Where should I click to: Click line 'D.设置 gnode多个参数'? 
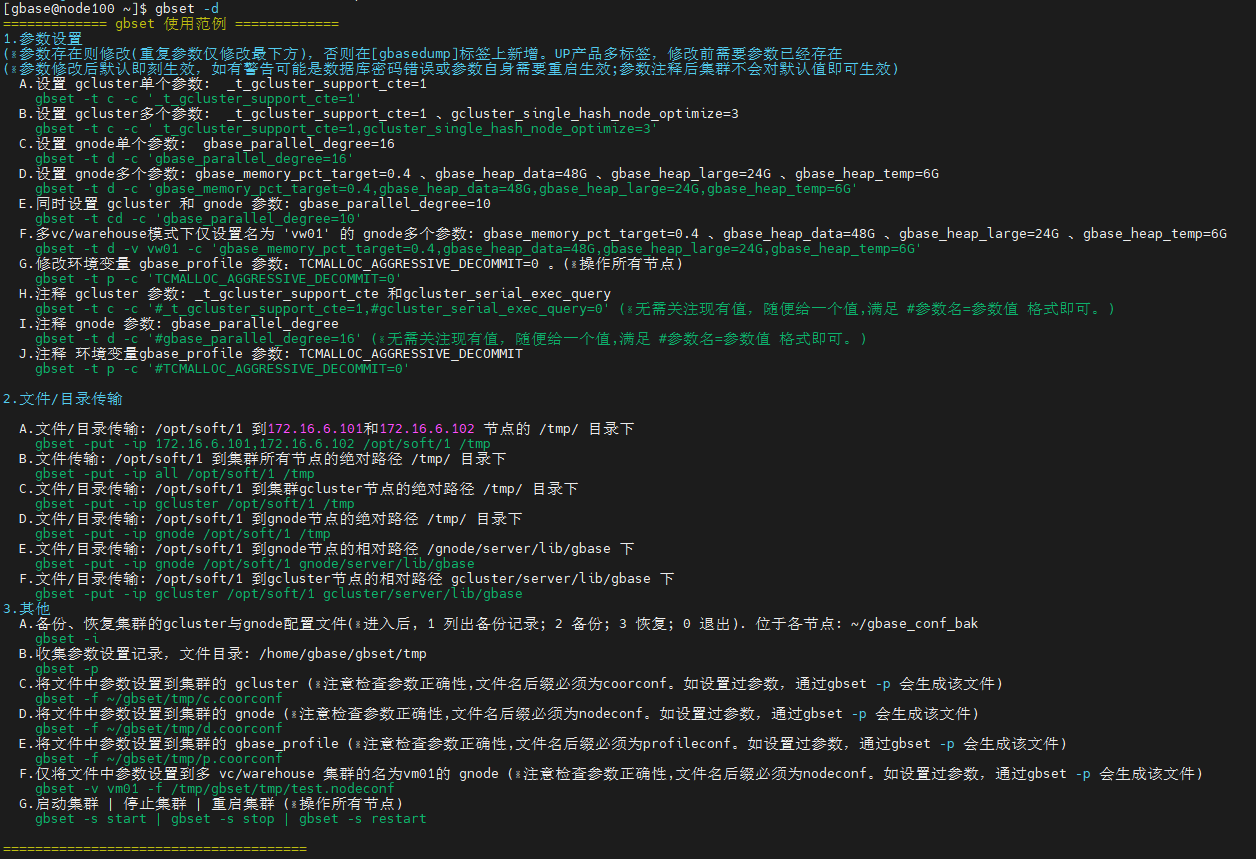click(479, 173)
